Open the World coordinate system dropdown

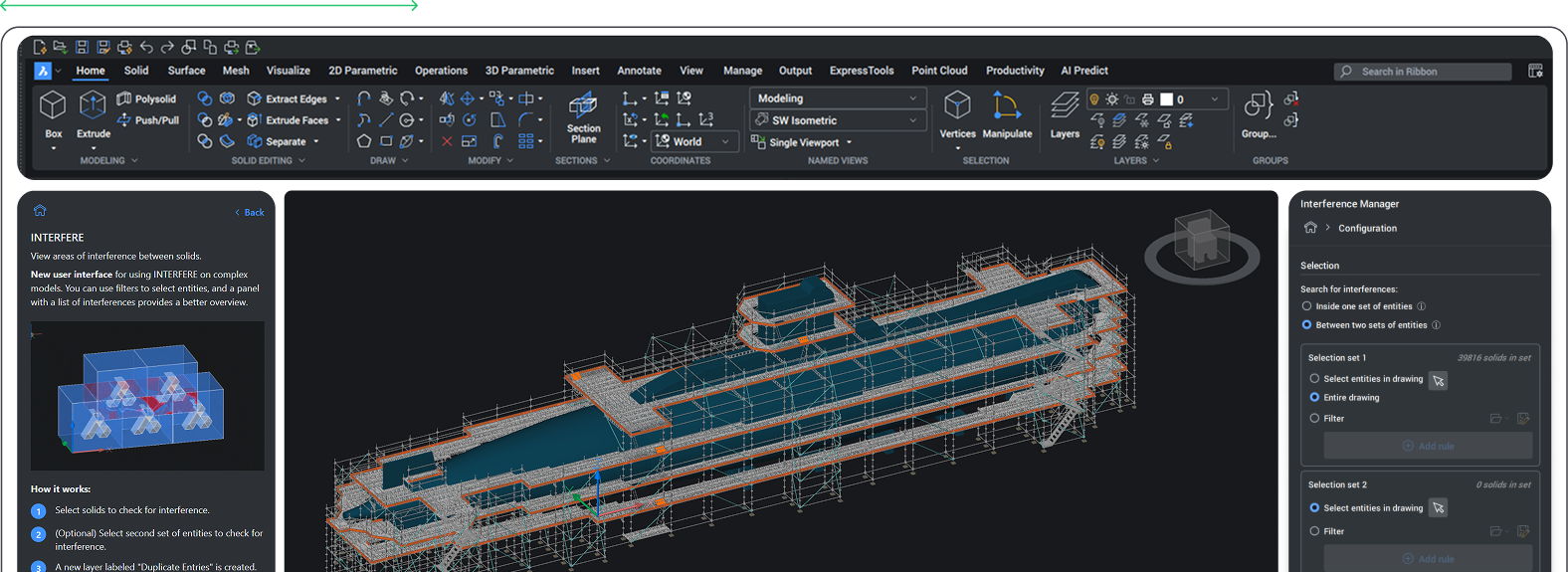pos(694,141)
